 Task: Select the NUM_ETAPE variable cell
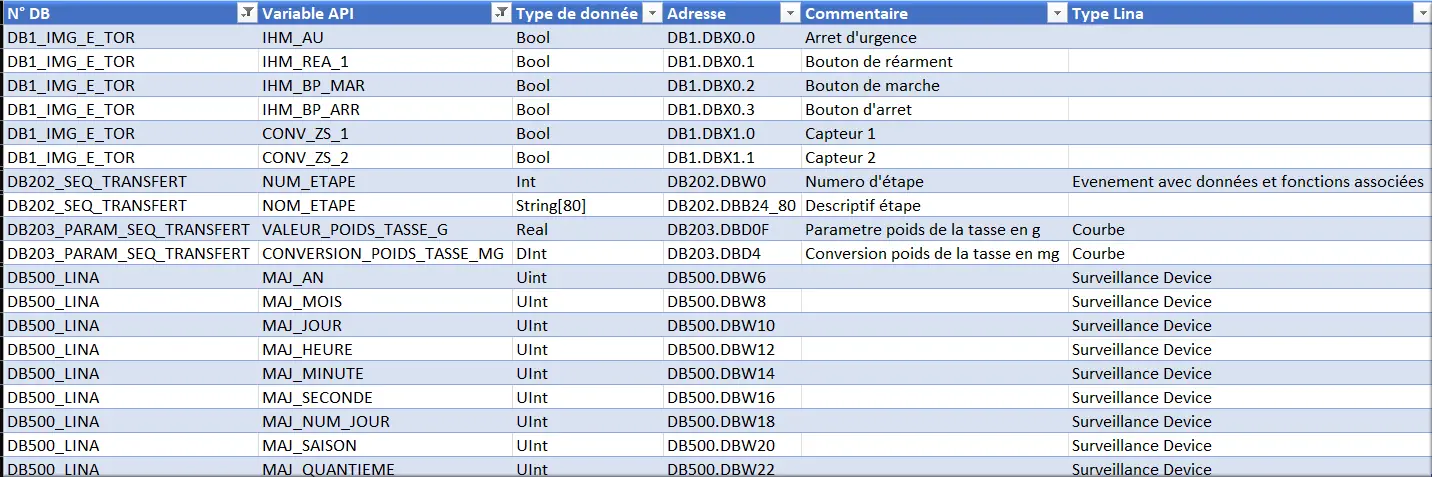(x=385, y=181)
